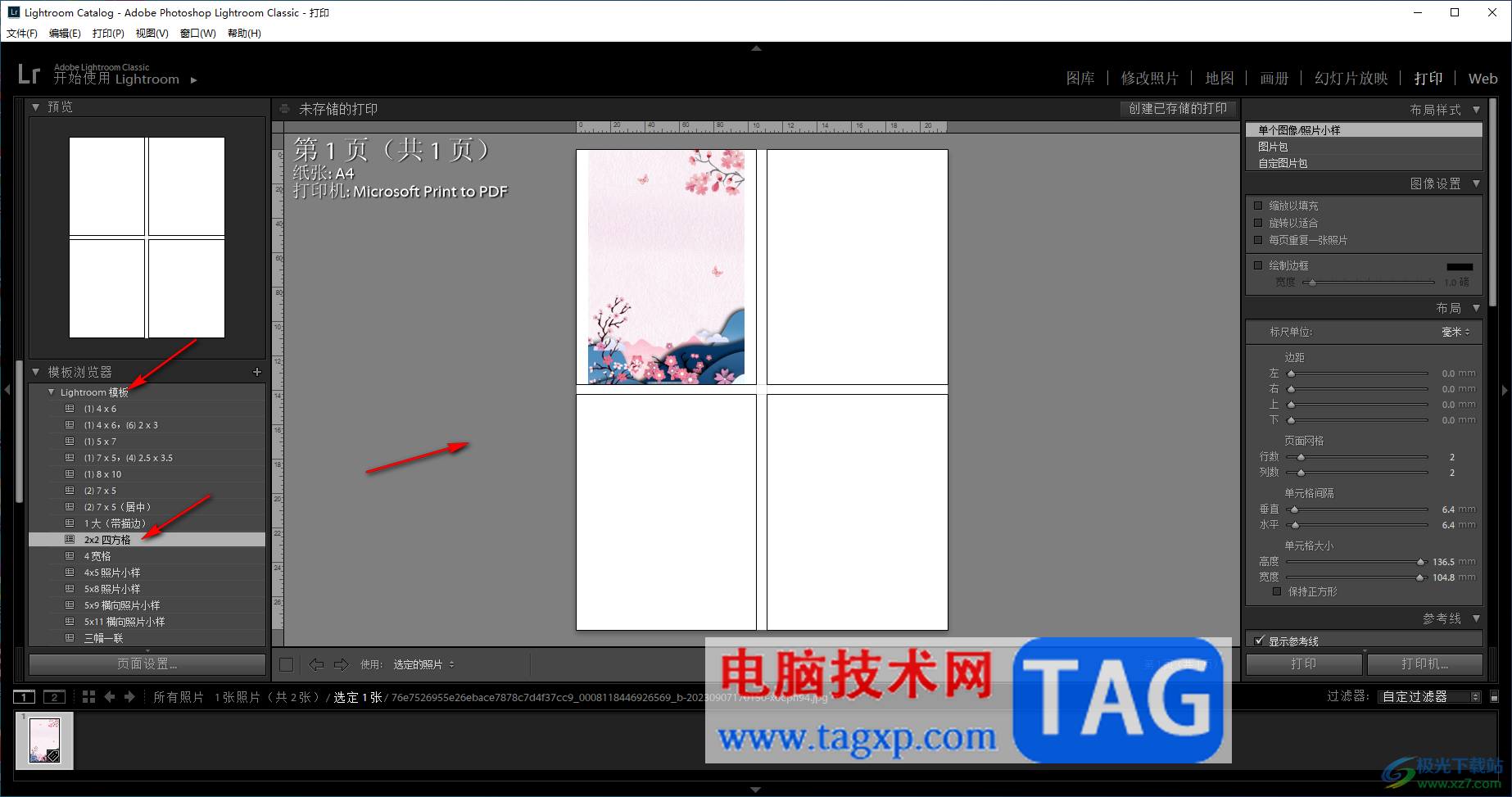Check the 保持正方形 box
The image size is (1512, 797).
[1277, 591]
